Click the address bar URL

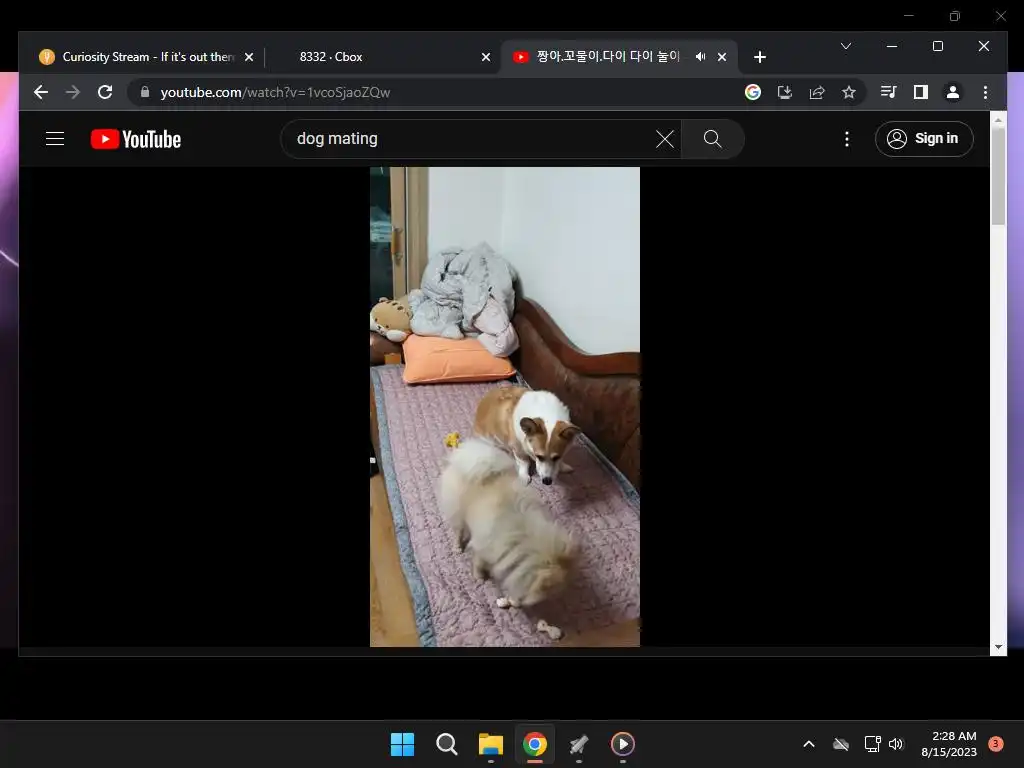click(x=275, y=93)
